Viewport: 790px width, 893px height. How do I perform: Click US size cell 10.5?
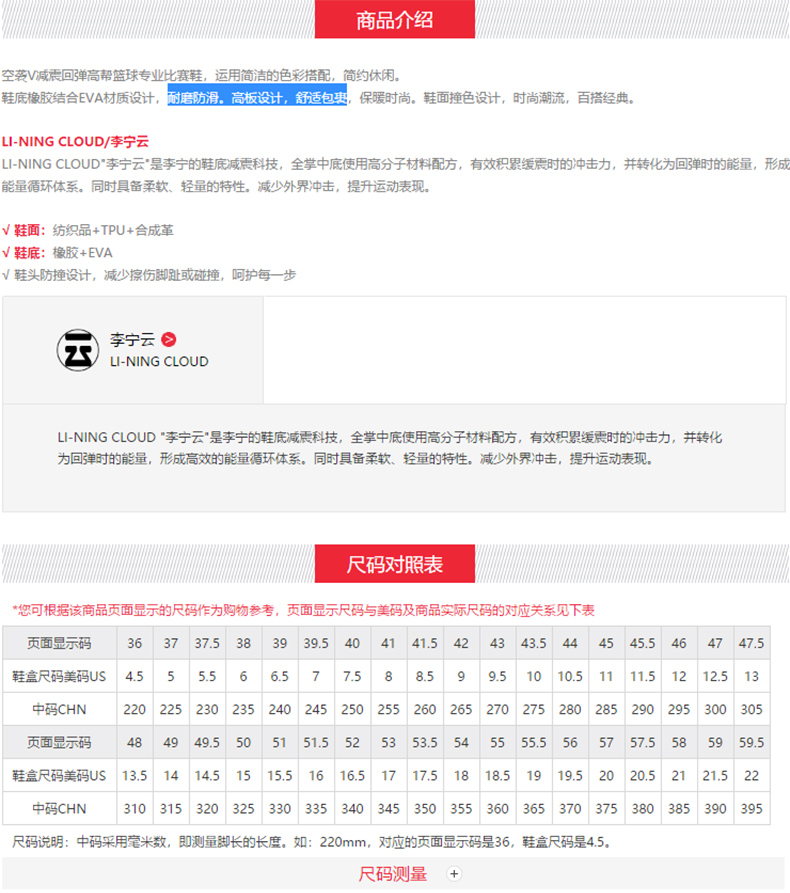tap(570, 676)
